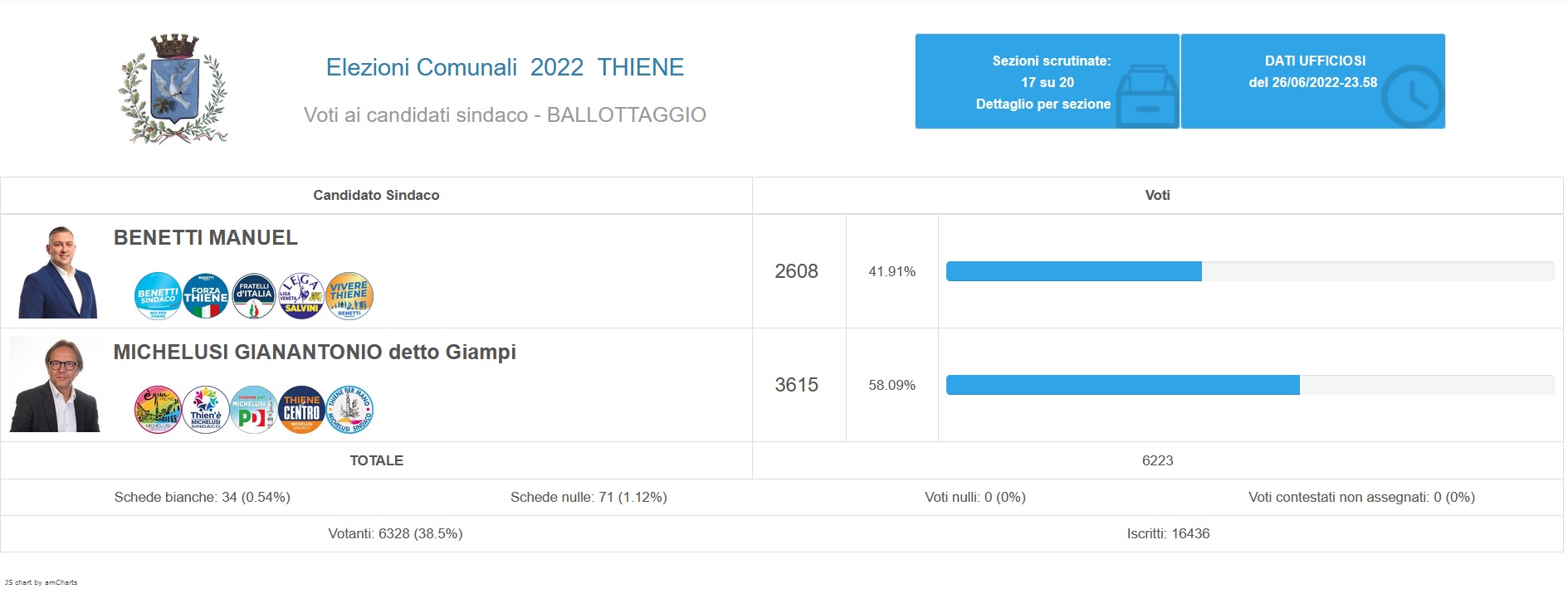Click the Benetti Sindaco list logo
Screen dimensions: 1568x608
point(158,296)
